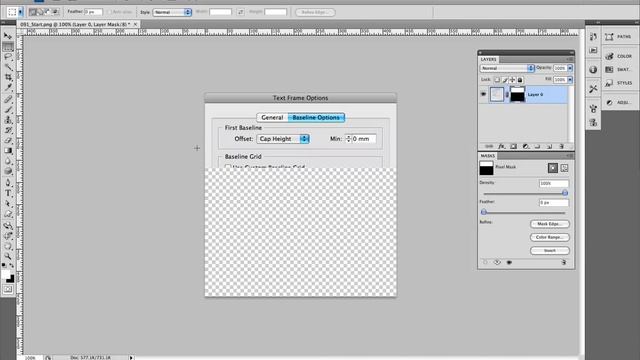Image resolution: width=640 pixels, height=360 pixels.
Task: Open the Style dropdown in options bar
Action: click(x=172, y=12)
